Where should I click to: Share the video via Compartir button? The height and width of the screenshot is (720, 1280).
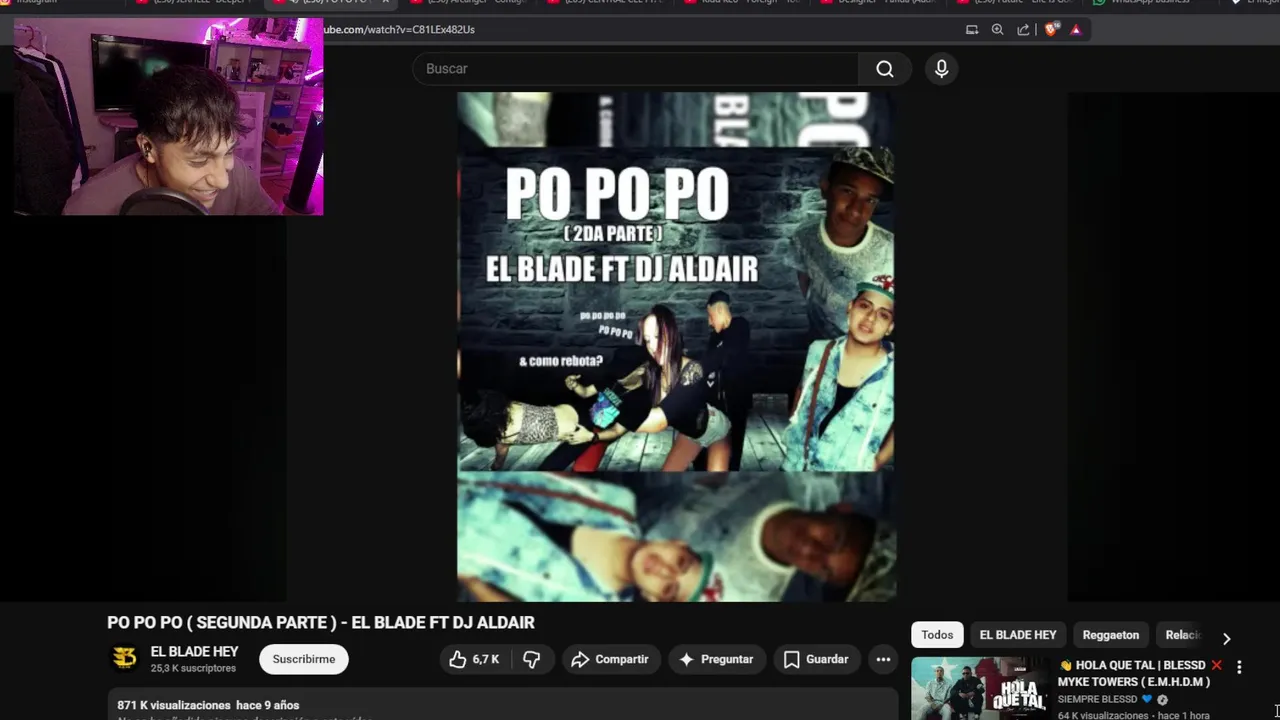pos(610,659)
